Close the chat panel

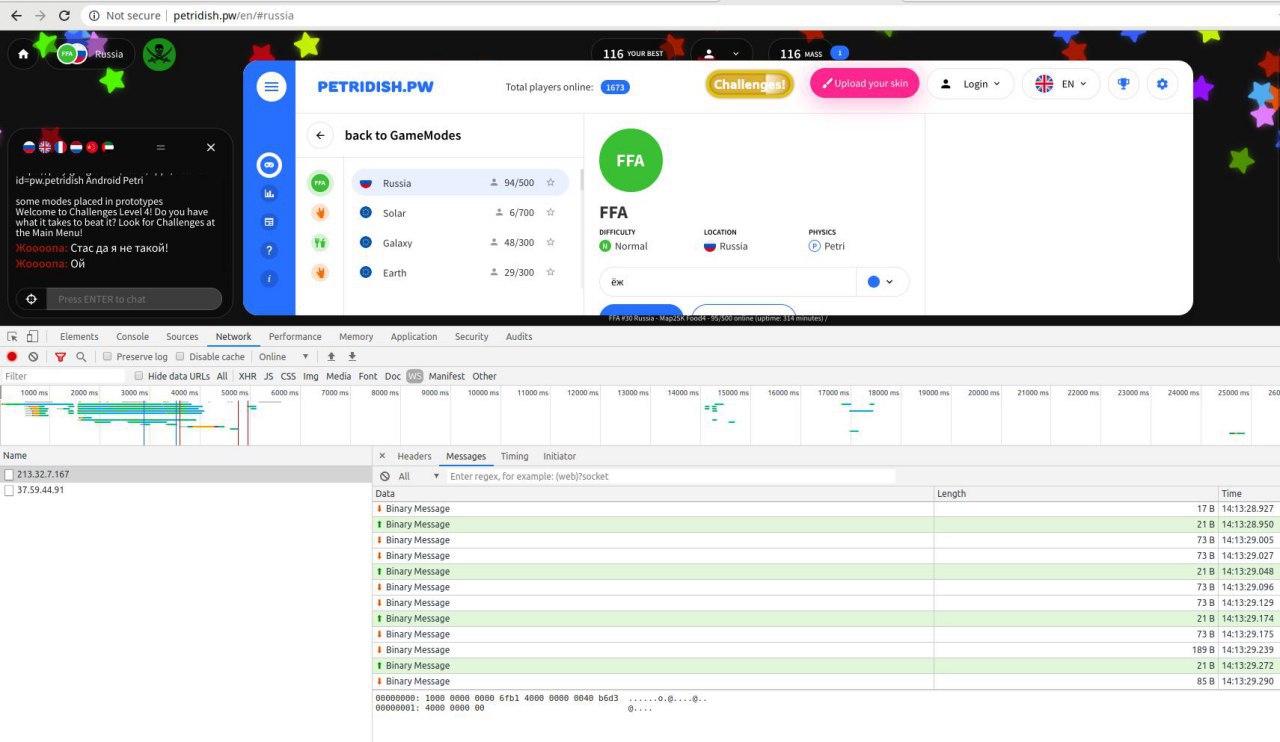pyautogui.click(x=211, y=147)
